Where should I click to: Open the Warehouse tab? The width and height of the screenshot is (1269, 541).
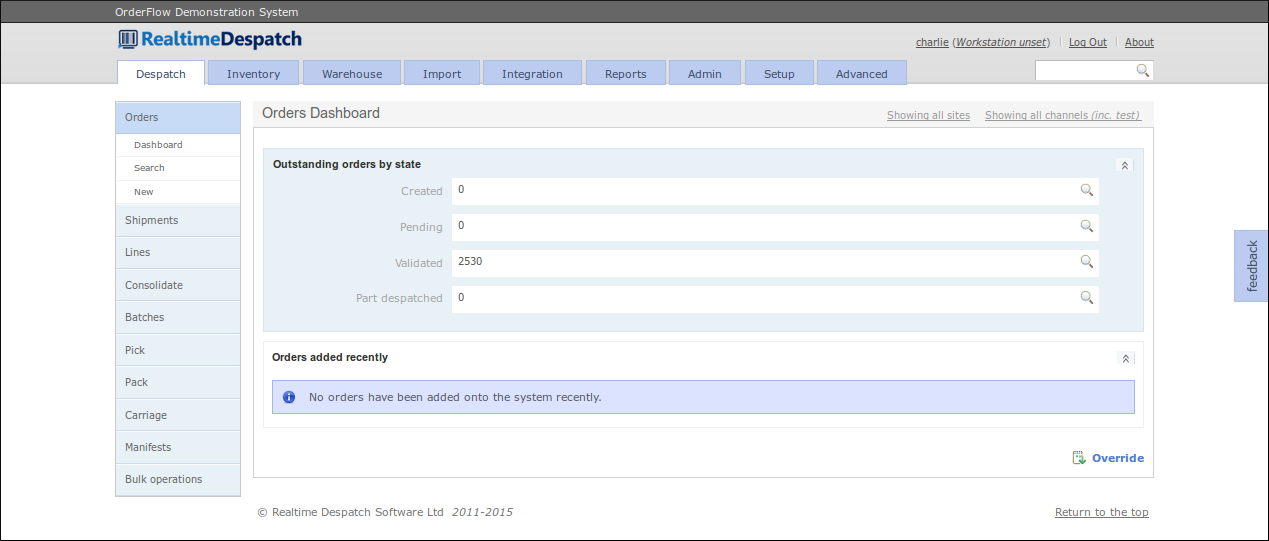[352, 73]
